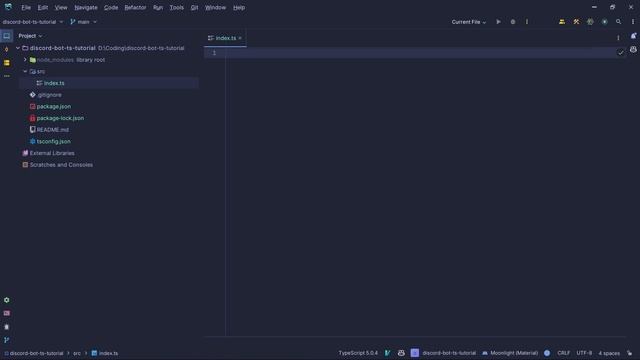Open the main toolbar settings kebab menu
The image size is (640, 360).
click(633, 22)
